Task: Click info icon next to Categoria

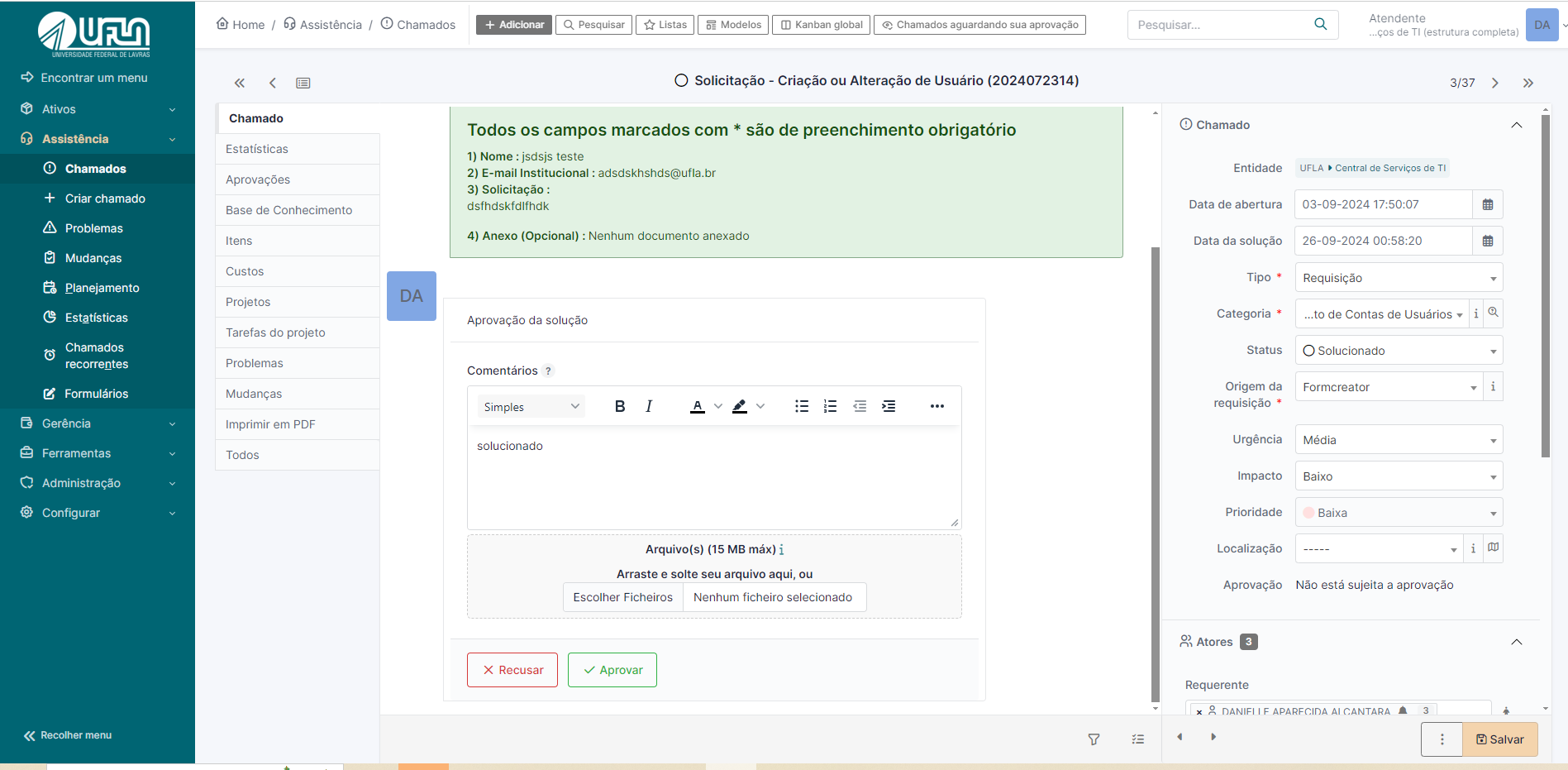Action: (1476, 313)
